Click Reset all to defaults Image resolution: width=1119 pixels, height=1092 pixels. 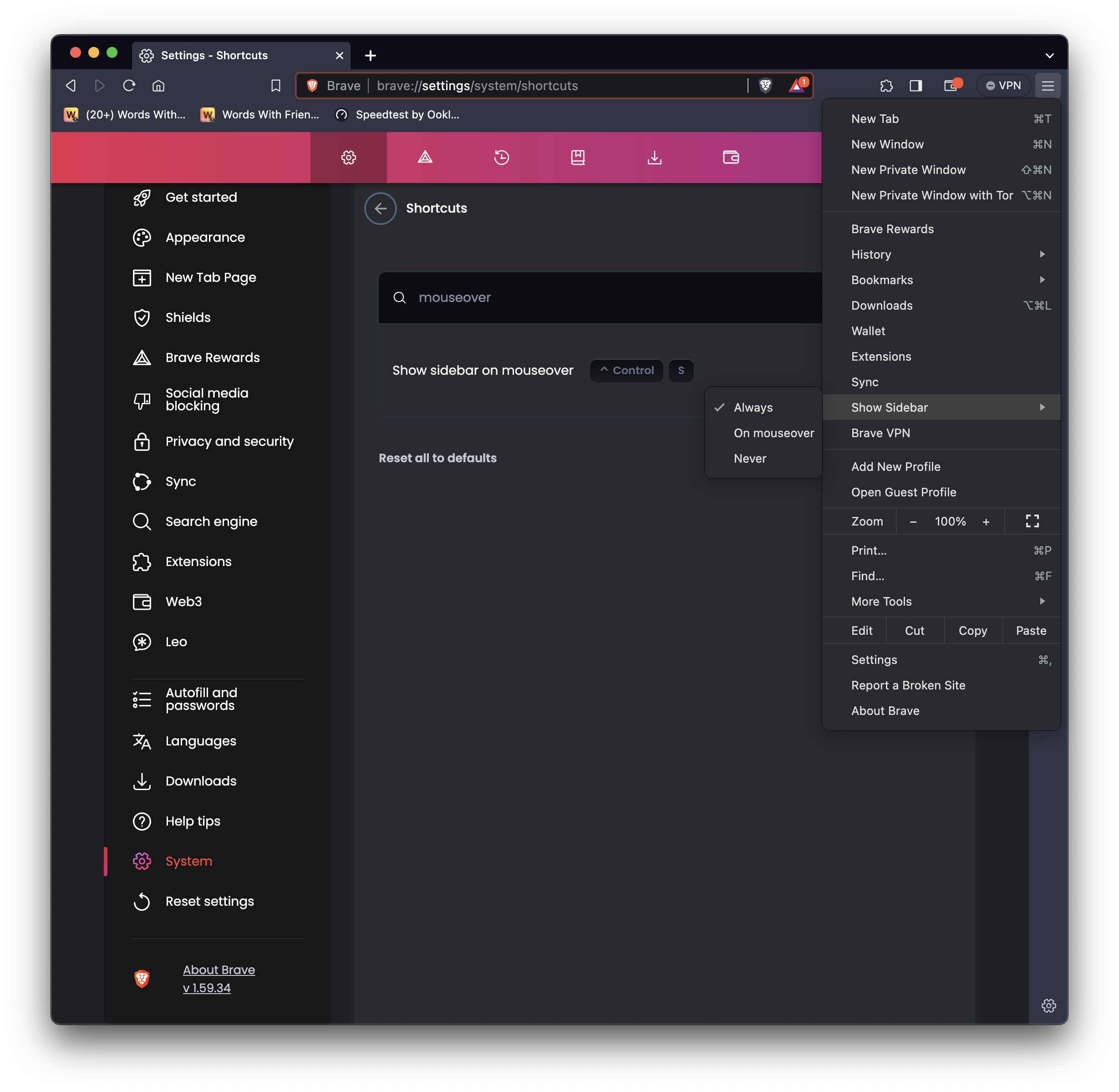coord(437,458)
